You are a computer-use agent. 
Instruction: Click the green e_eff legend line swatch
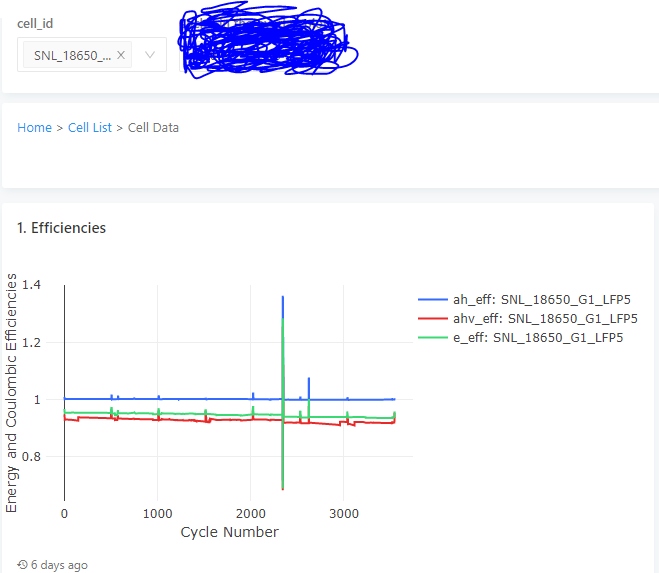pyautogui.click(x=433, y=338)
